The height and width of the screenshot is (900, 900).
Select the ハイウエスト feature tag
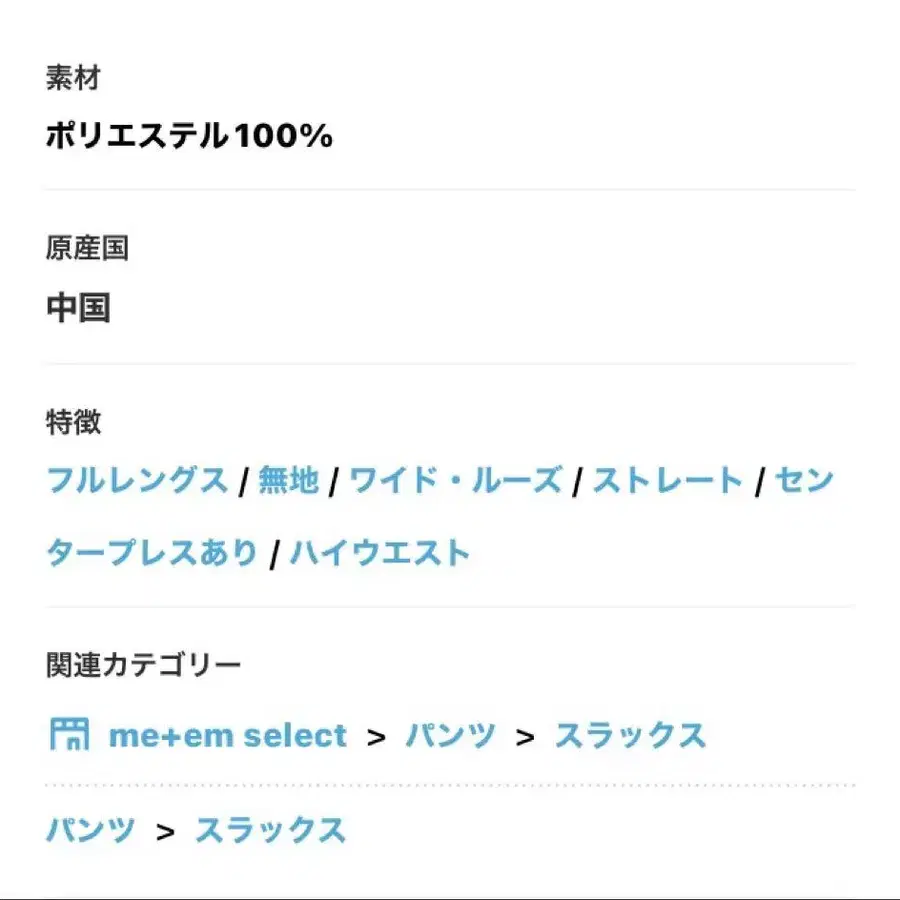381,553
